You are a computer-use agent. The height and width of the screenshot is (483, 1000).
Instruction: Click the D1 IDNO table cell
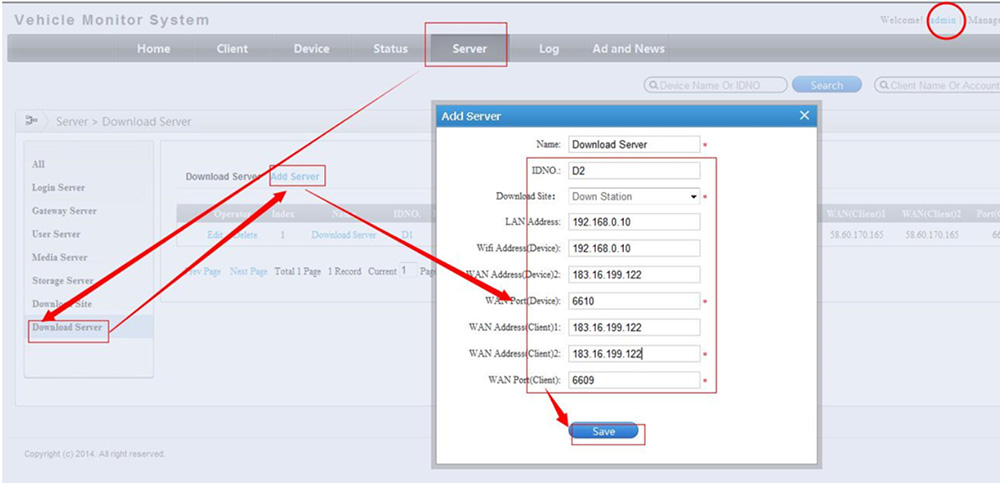(407, 235)
